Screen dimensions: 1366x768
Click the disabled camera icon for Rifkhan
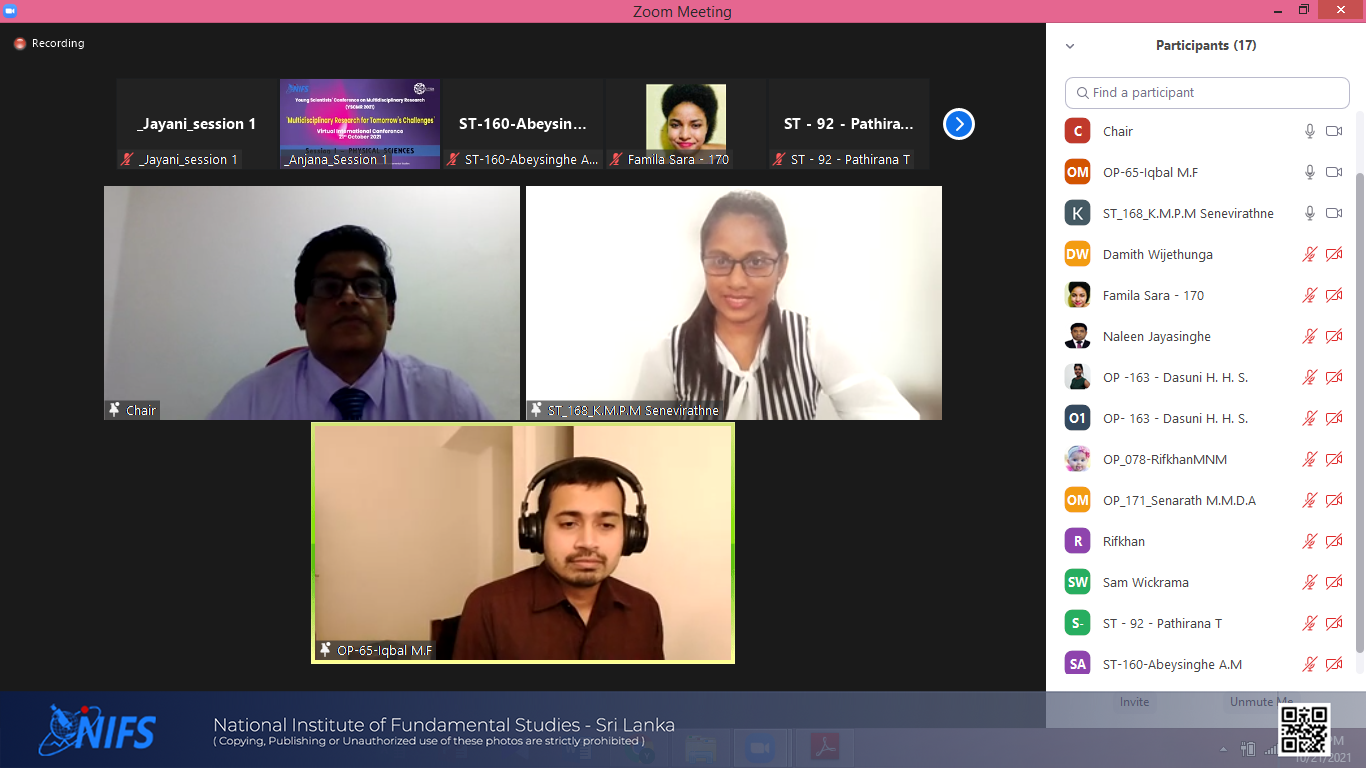coord(1333,541)
